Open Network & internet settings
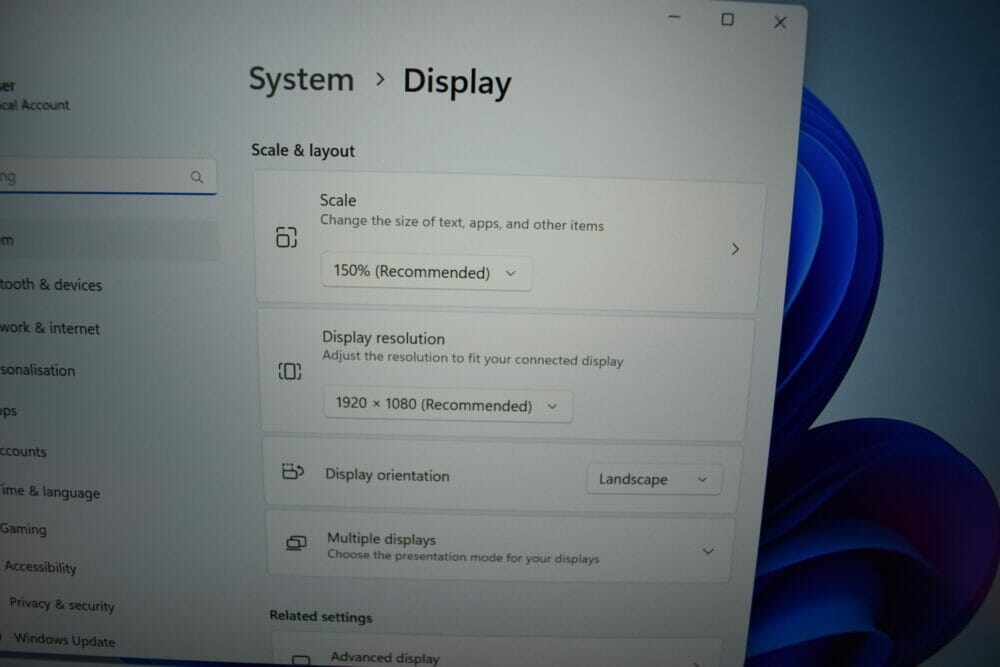The height and width of the screenshot is (667, 1000). [x=50, y=328]
